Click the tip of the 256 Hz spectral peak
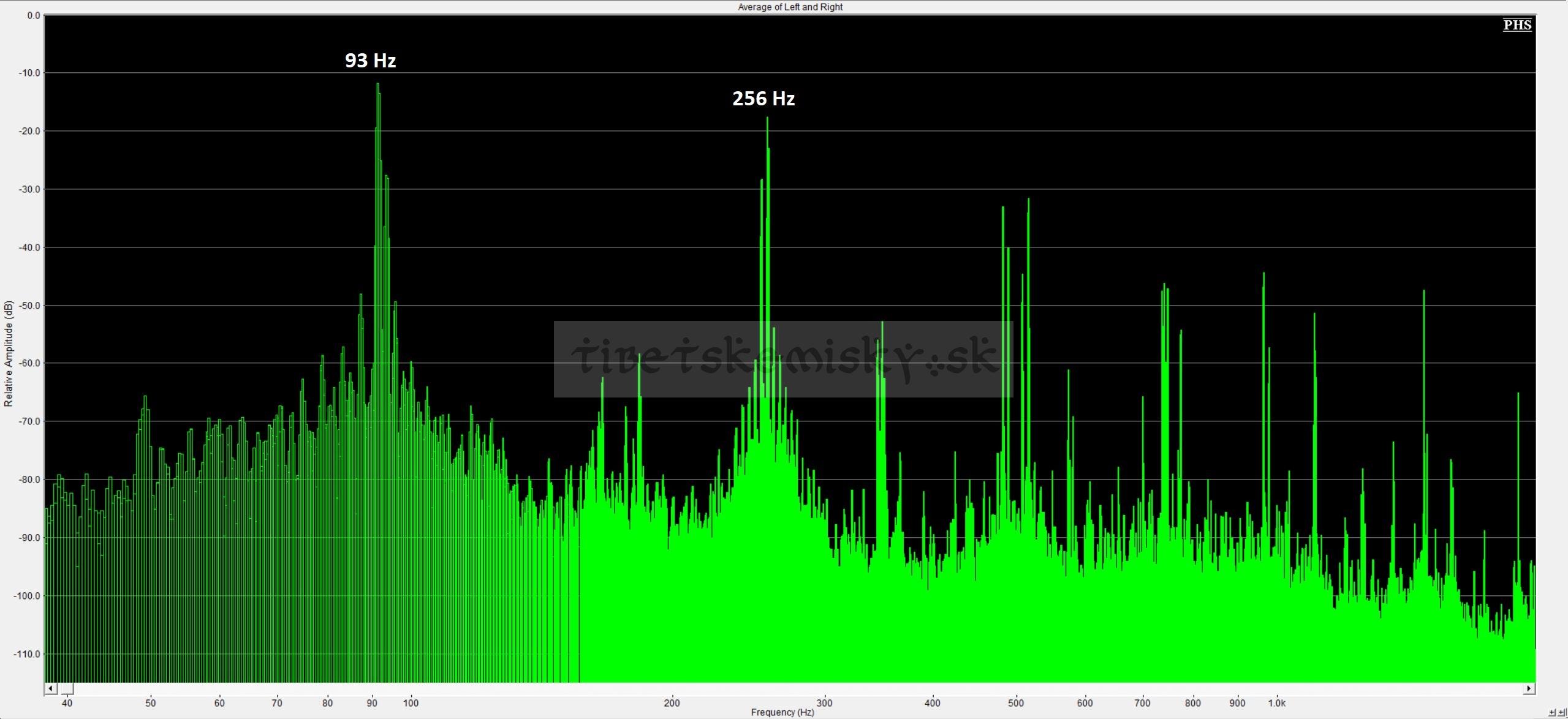The image size is (1568, 719). (767, 118)
